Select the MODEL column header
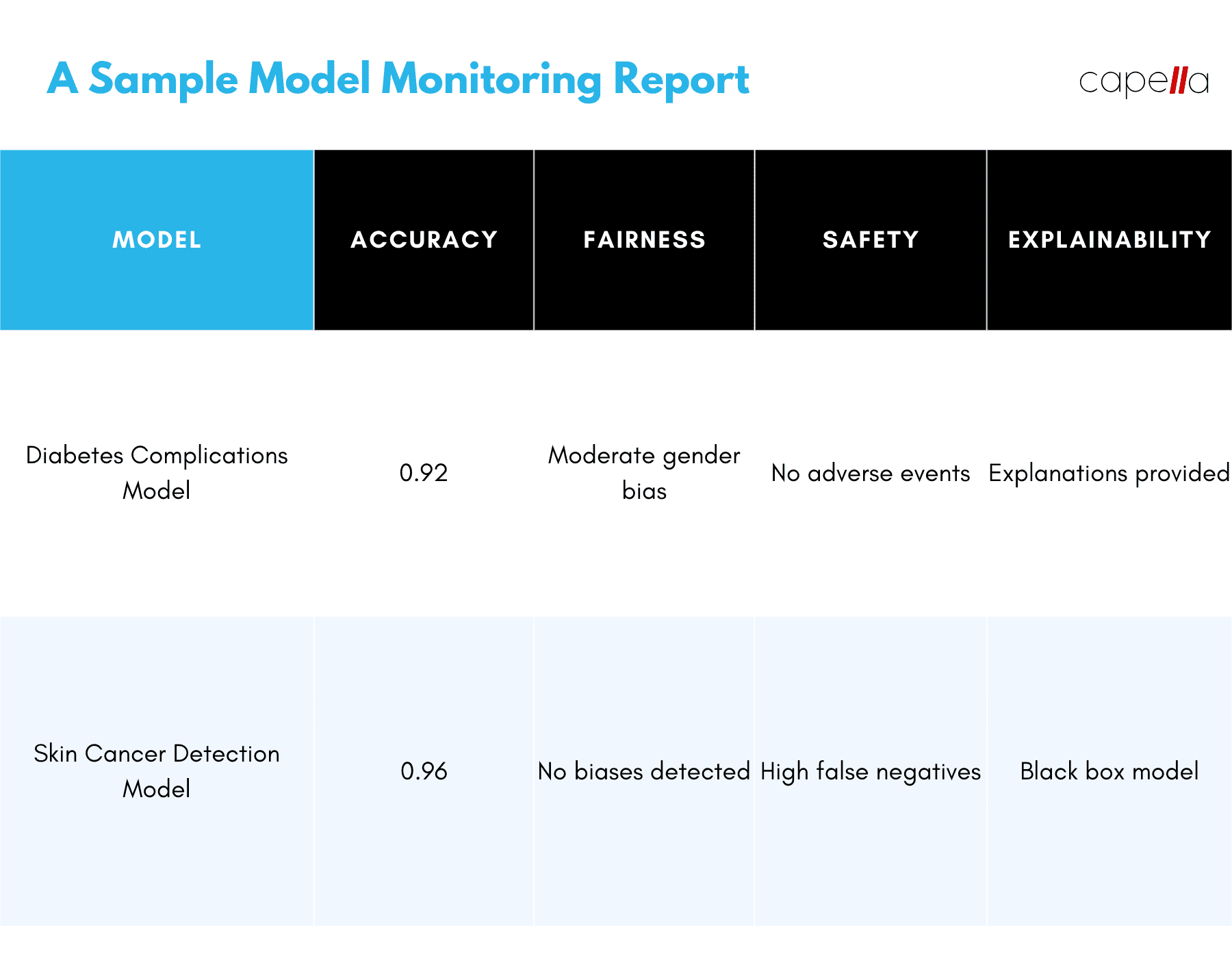 point(157,239)
